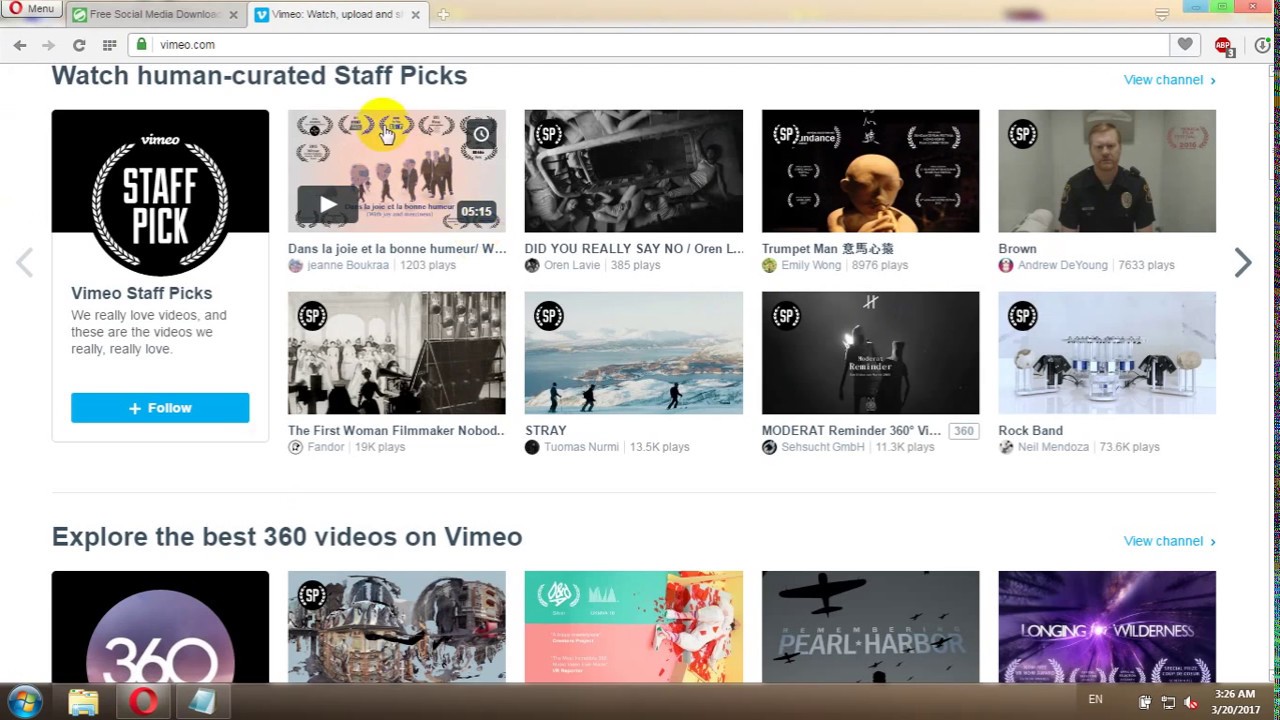
Task: Close the Vimeo tab
Action: click(x=415, y=15)
